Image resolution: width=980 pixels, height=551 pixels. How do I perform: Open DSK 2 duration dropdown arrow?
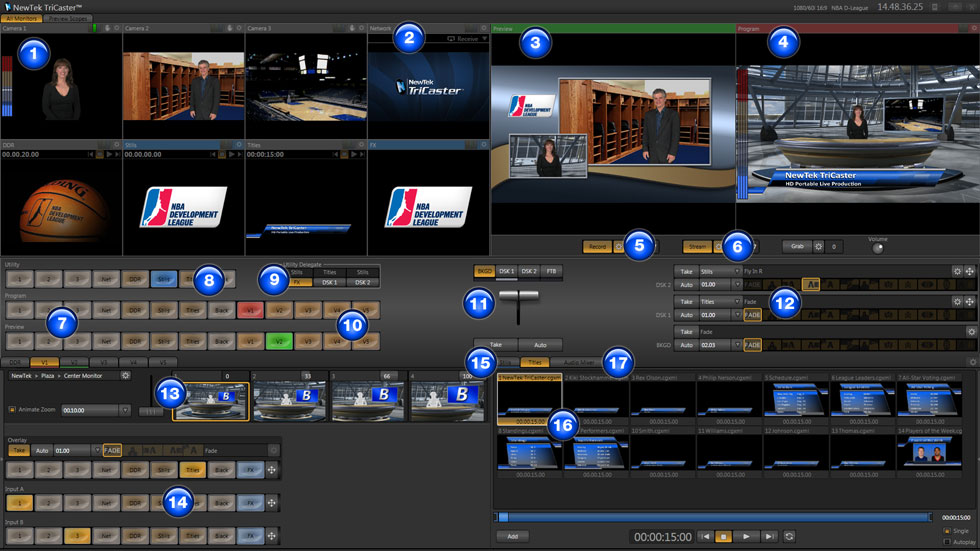point(737,284)
